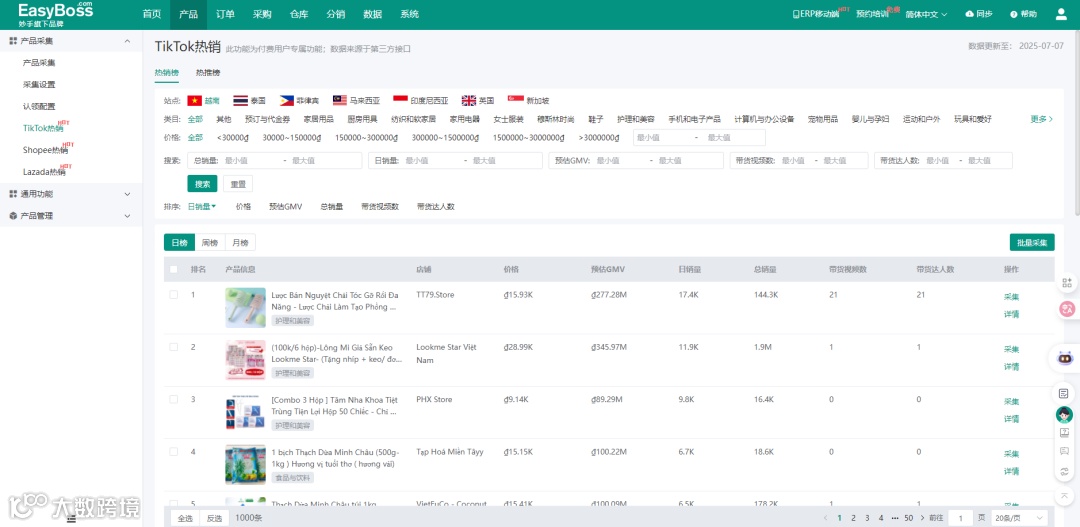
Task: Go to the previous page arrow
Action: click(825, 517)
